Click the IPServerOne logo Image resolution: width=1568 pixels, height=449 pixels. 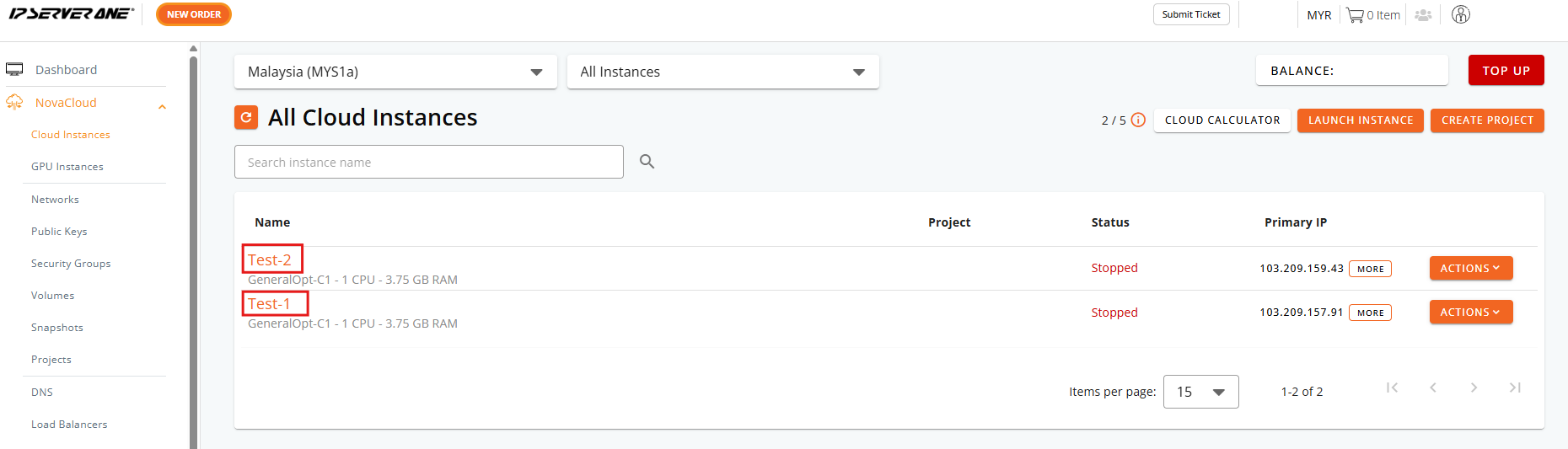pos(71,13)
